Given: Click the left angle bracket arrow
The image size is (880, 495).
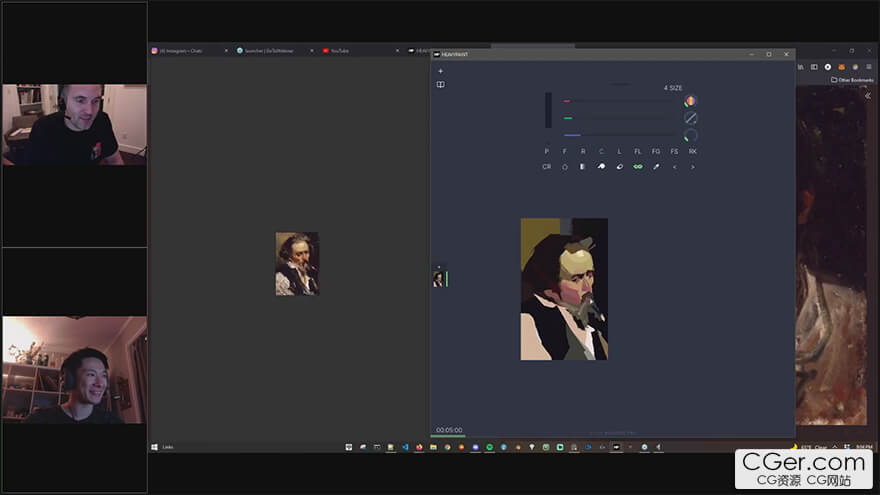Looking at the screenshot, I should [x=675, y=167].
